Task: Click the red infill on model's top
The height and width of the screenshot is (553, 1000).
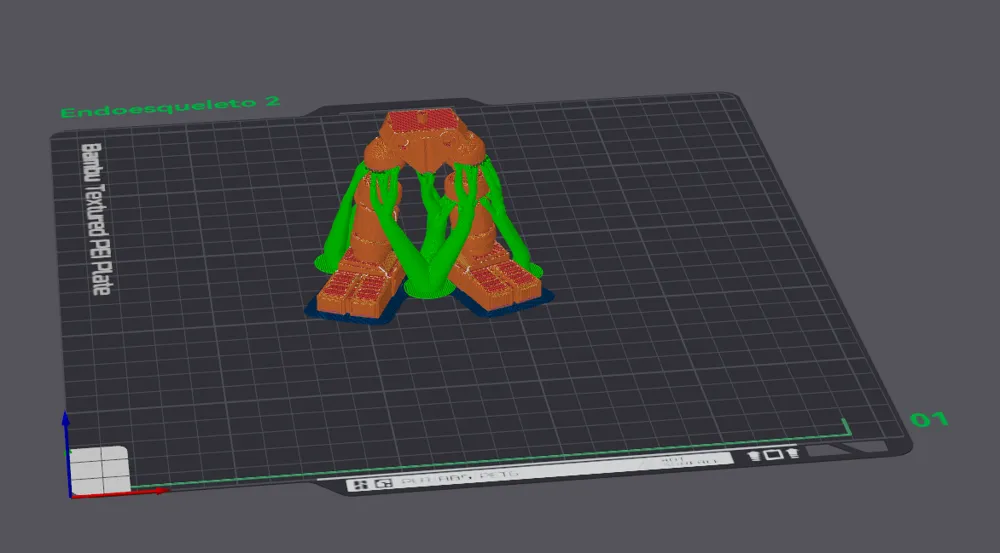Action: click(419, 123)
